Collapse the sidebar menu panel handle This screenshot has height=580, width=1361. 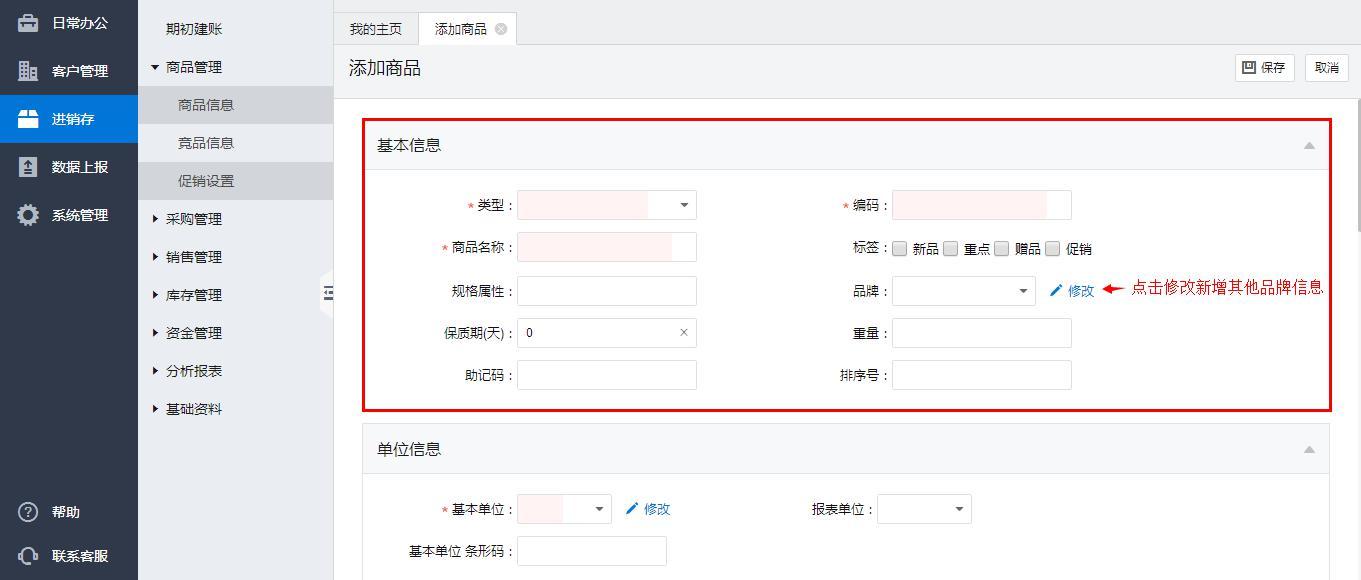pos(327,293)
